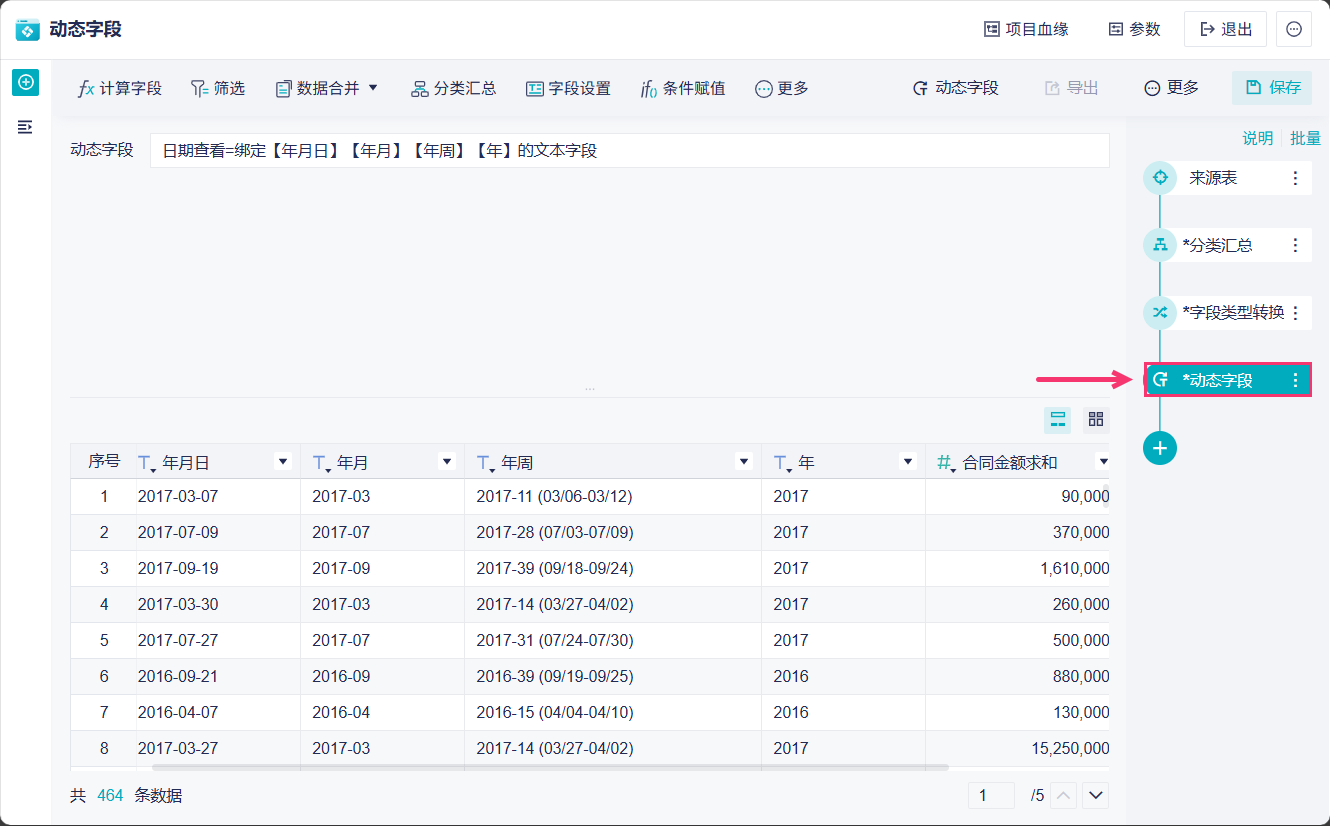Viewport: 1330px width, 826px height.
Task: Change the 年周 column type icon
Action: tap(485, 462)
